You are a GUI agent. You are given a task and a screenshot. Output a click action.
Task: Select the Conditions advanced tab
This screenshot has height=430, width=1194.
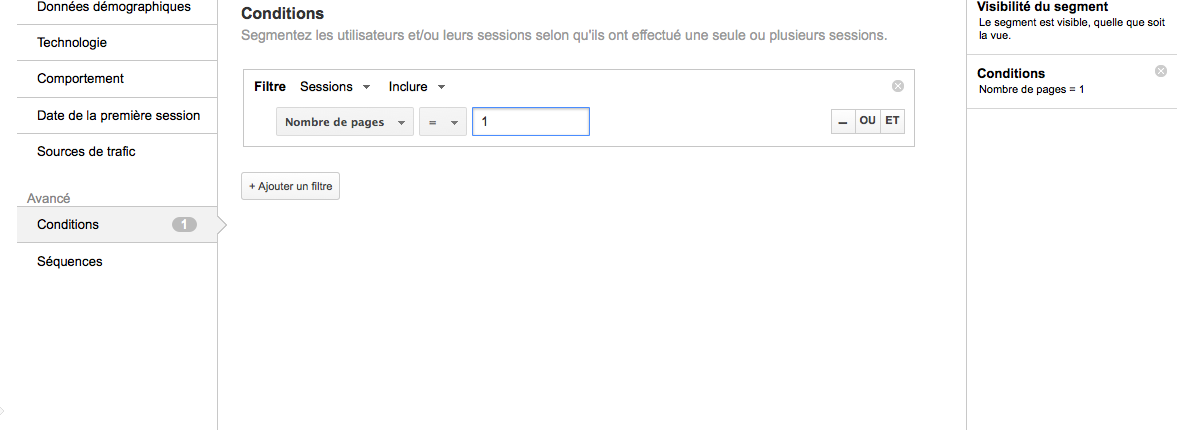coord(68,225)
